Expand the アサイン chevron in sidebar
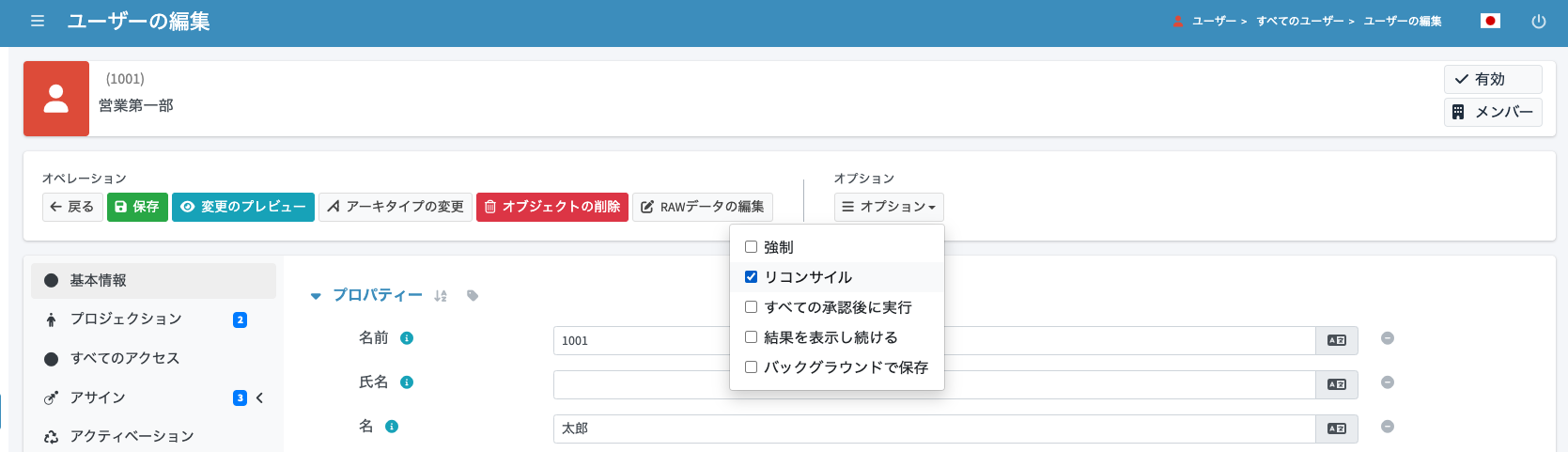 259,398
